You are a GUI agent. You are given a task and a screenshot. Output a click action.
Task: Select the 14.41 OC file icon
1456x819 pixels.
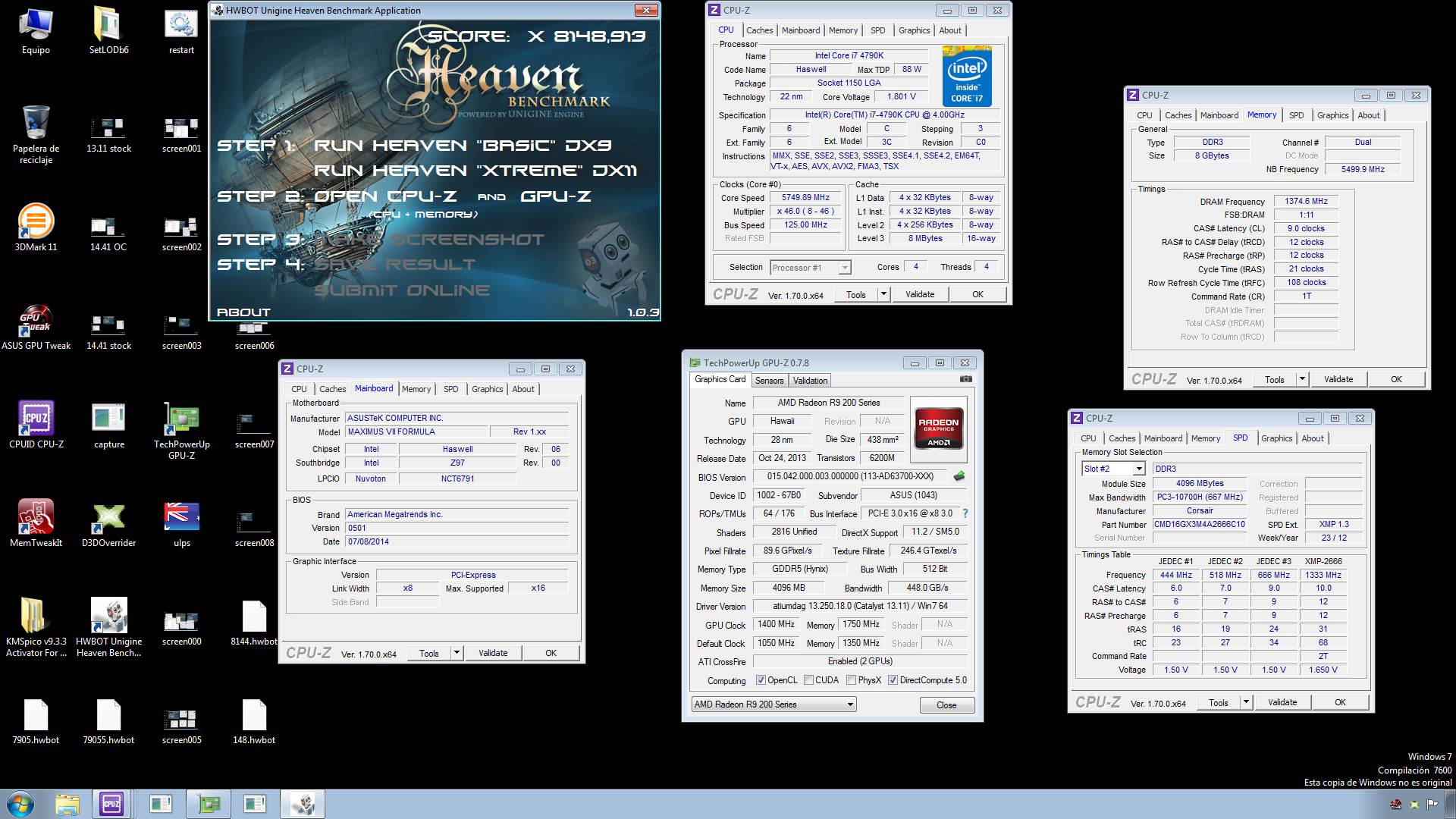[x=108, y=233]
